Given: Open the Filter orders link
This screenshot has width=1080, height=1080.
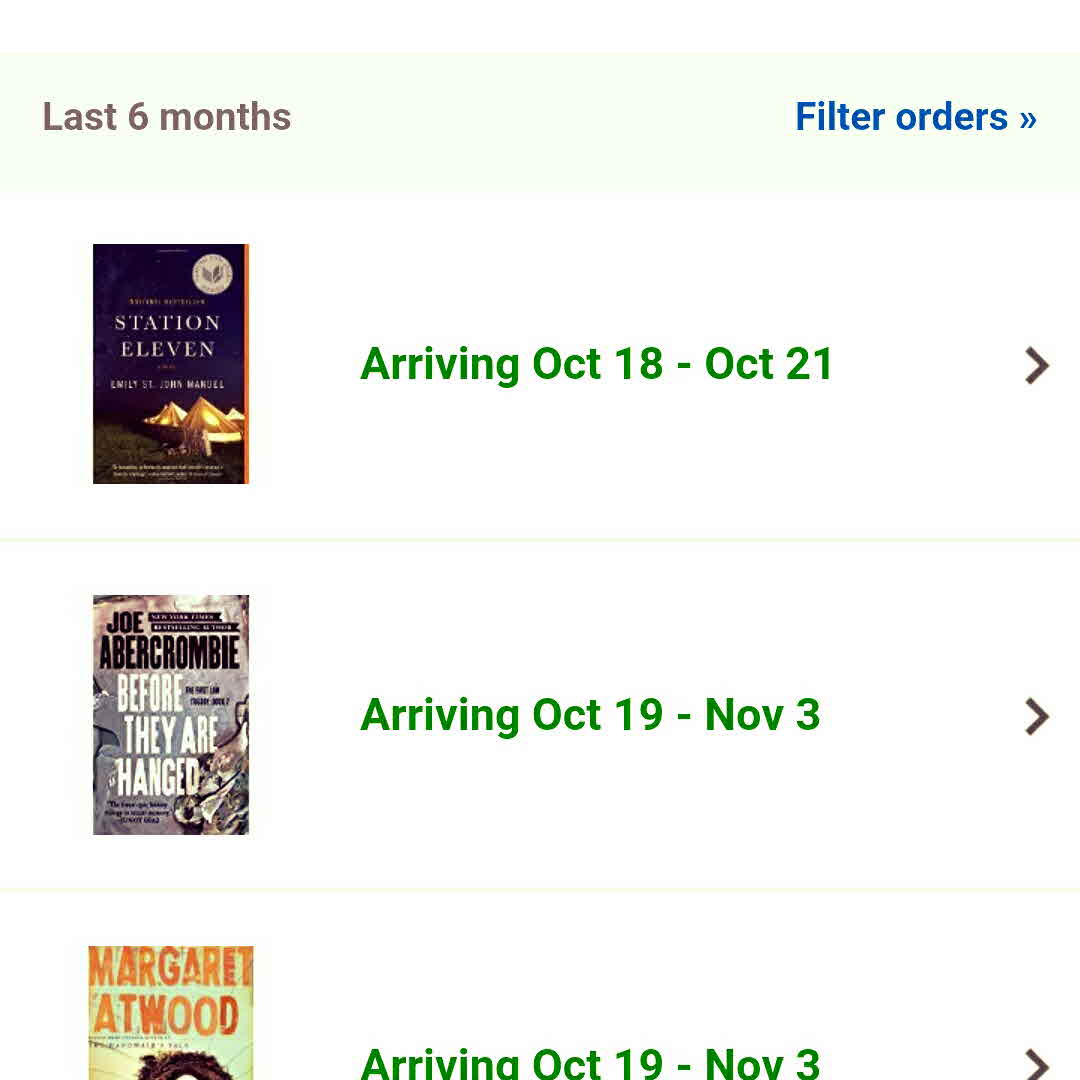Looking at the screenshot, I should [x=901, y=117].
